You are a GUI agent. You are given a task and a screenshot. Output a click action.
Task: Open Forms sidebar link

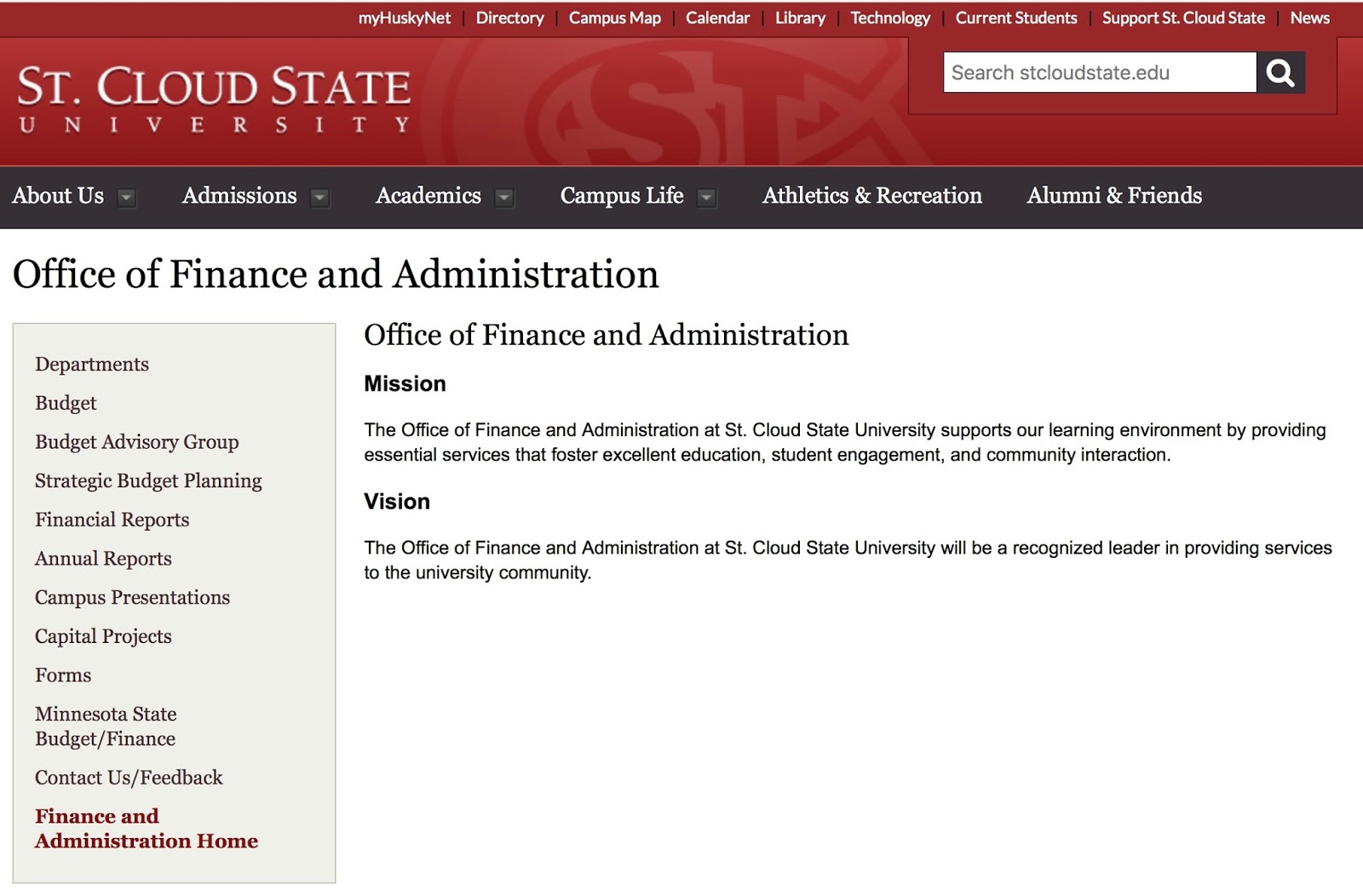pos(63,675)
